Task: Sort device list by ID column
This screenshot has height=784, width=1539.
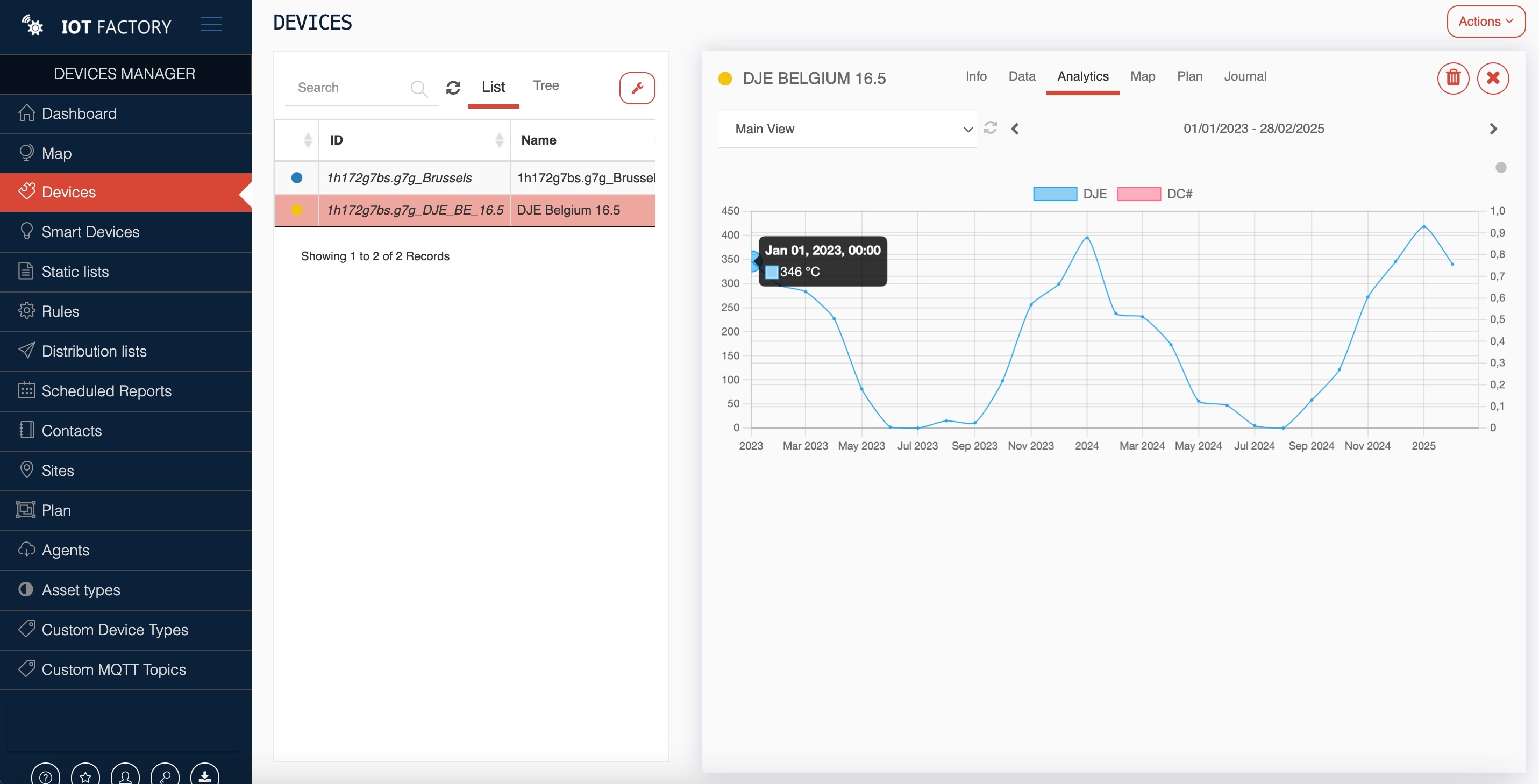Action: (414, 140)
